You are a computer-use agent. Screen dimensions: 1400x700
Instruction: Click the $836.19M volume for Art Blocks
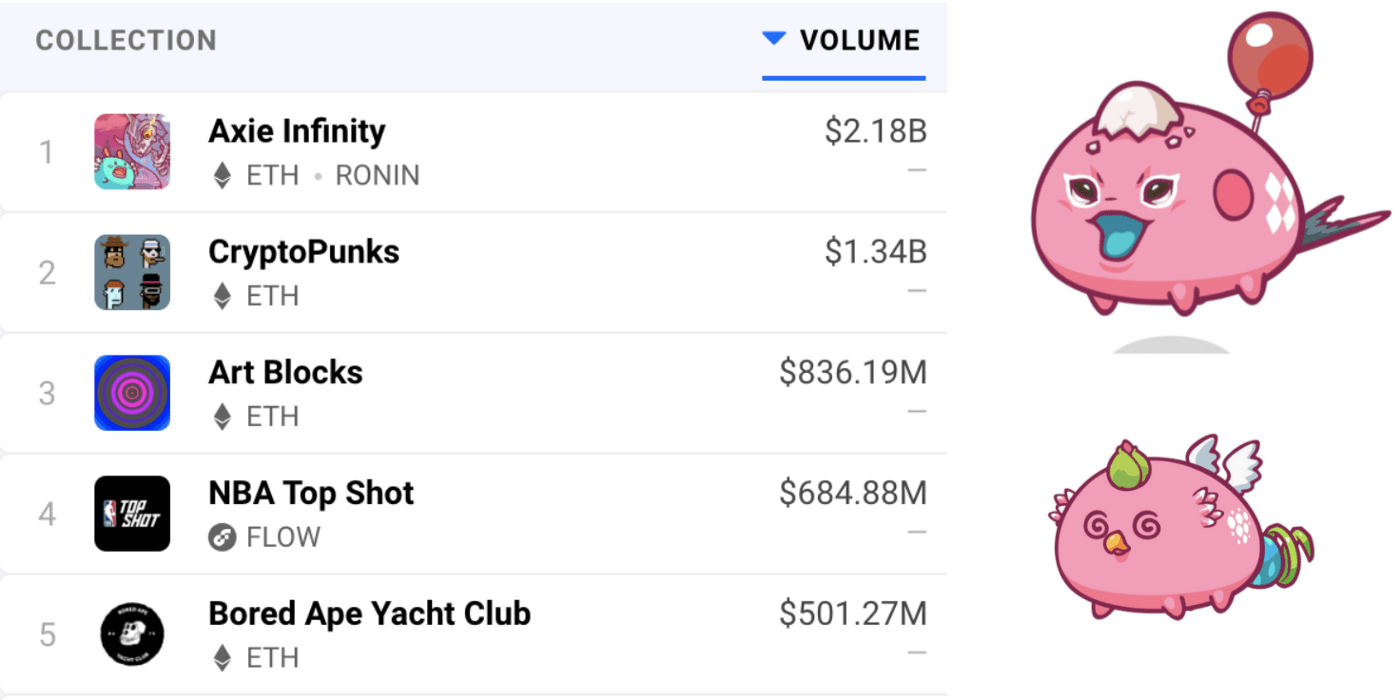(853, 373)
